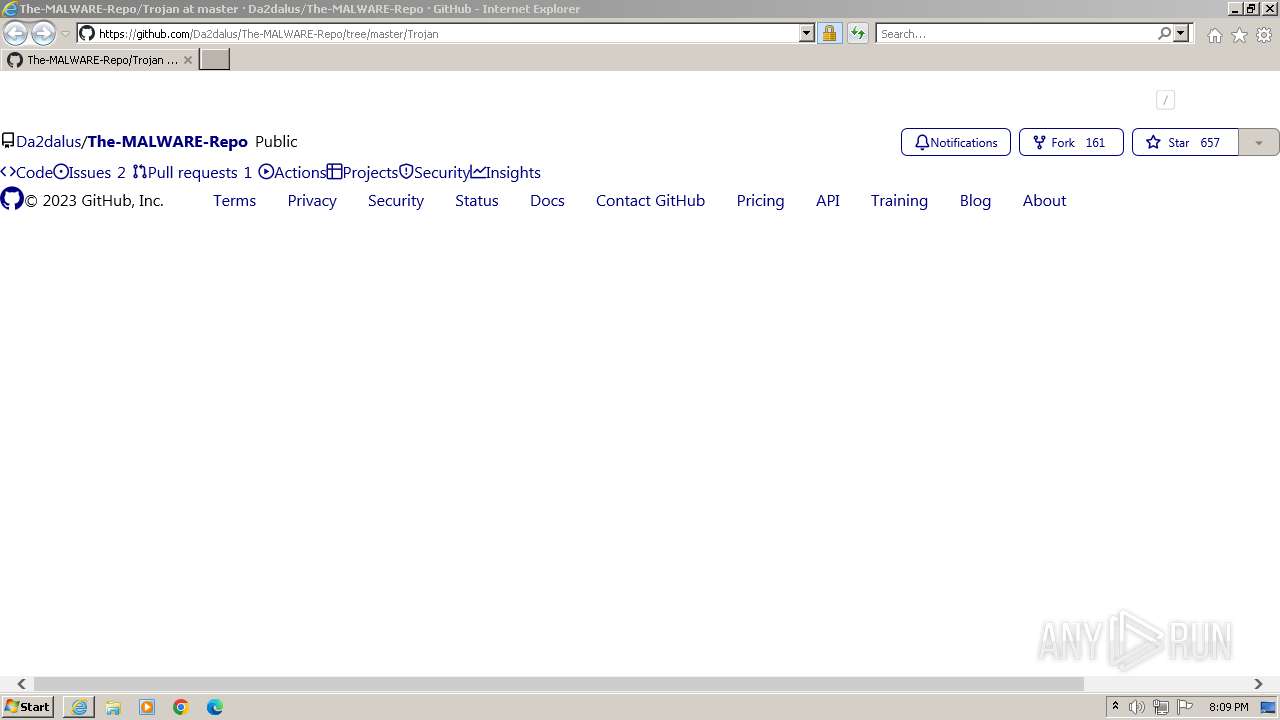Screen dimensions: 1280x720
Task: Click the magnifier search icon
Action: click(1164, 33)
